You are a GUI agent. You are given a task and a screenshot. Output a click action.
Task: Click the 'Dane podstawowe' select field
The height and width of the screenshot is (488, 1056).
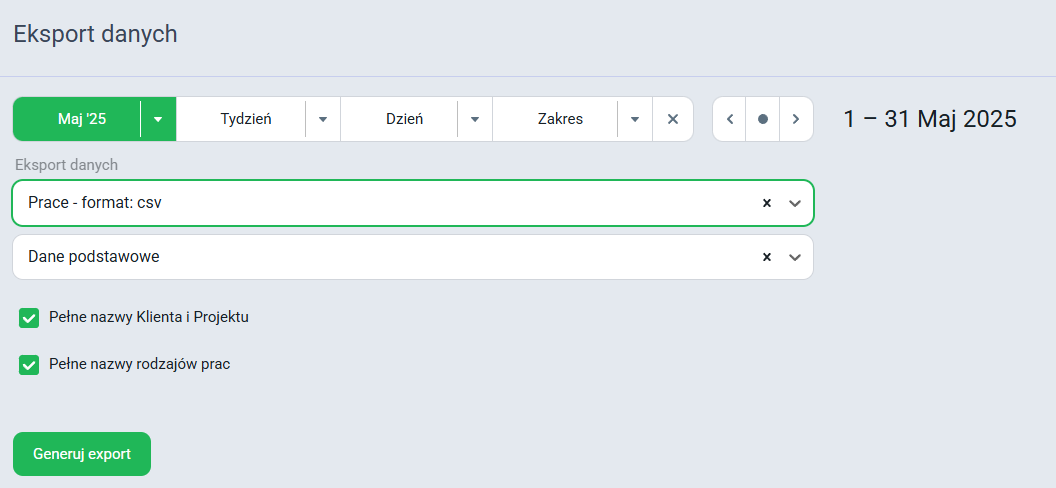pyautogui.click(x=413, y=257)
